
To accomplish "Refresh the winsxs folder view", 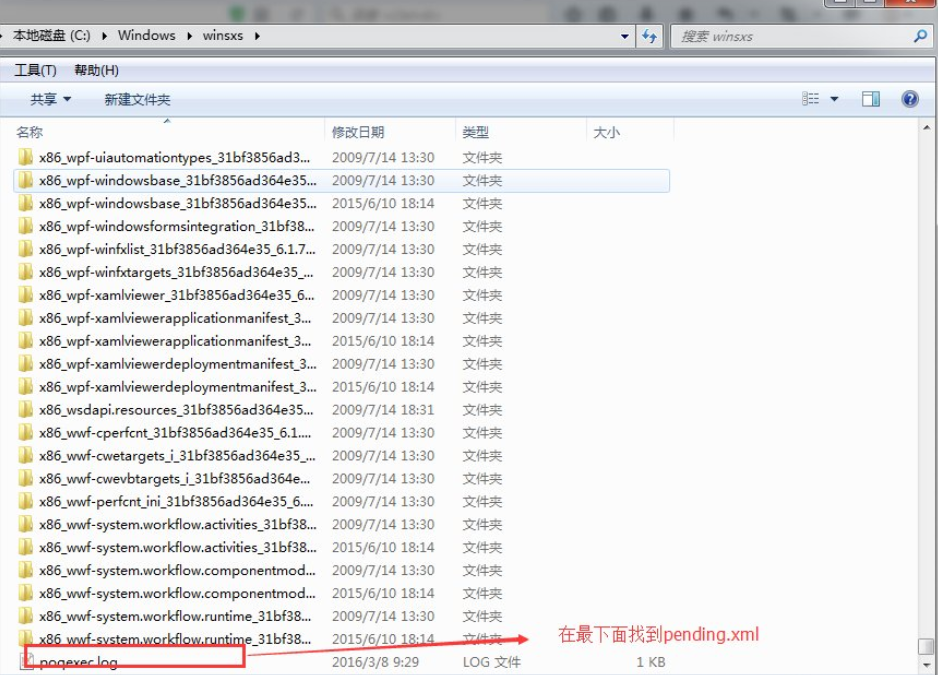I will click(649, 35).
